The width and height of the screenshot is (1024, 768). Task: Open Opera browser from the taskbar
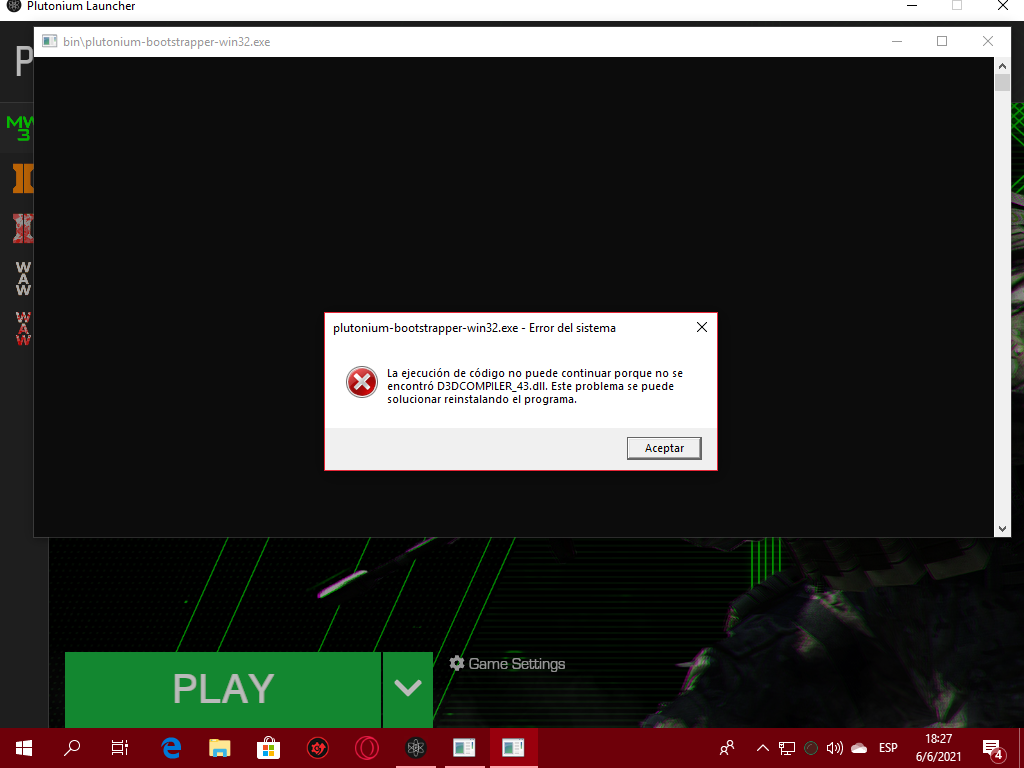coord(367,748)
